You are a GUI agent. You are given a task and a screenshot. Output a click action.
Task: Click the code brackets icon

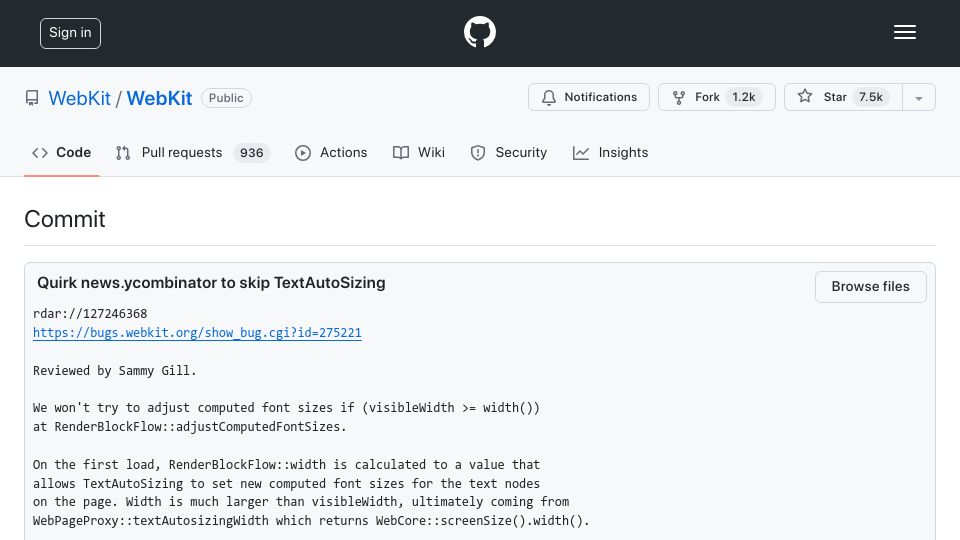pyautogui.click(x=40, y=153)
